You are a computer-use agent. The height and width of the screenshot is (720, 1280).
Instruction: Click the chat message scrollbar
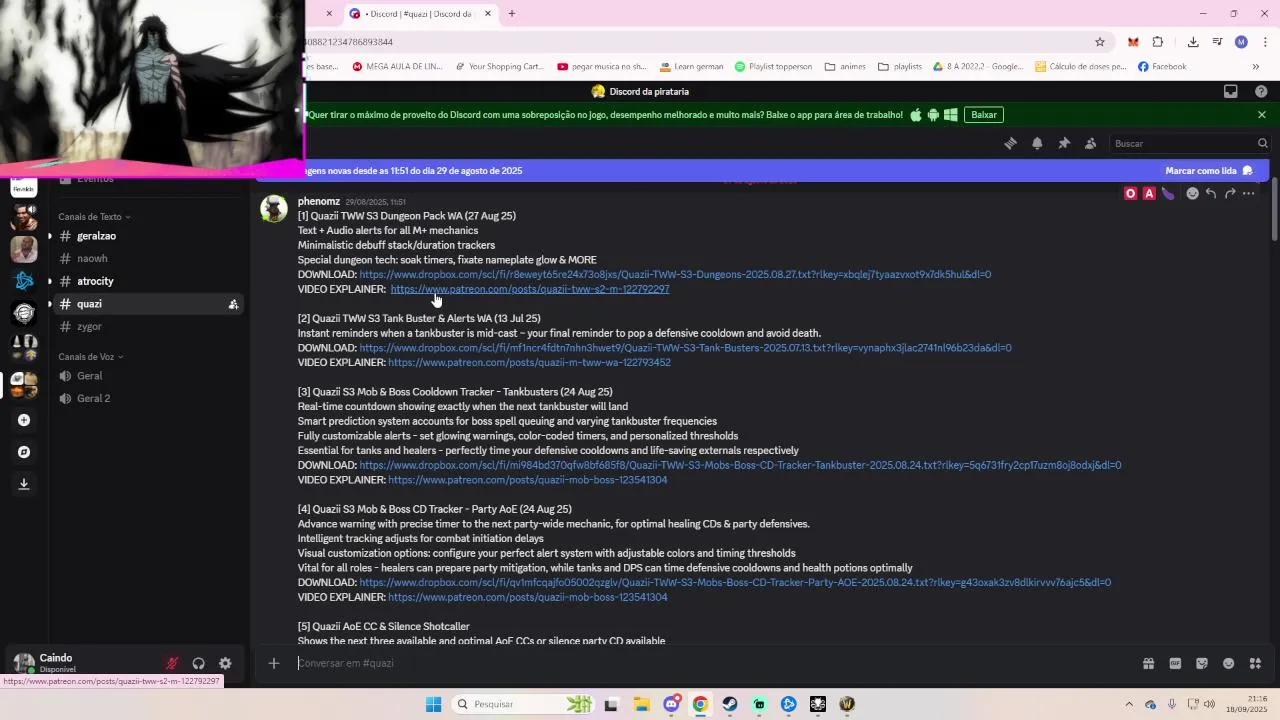coord(1274,210)
